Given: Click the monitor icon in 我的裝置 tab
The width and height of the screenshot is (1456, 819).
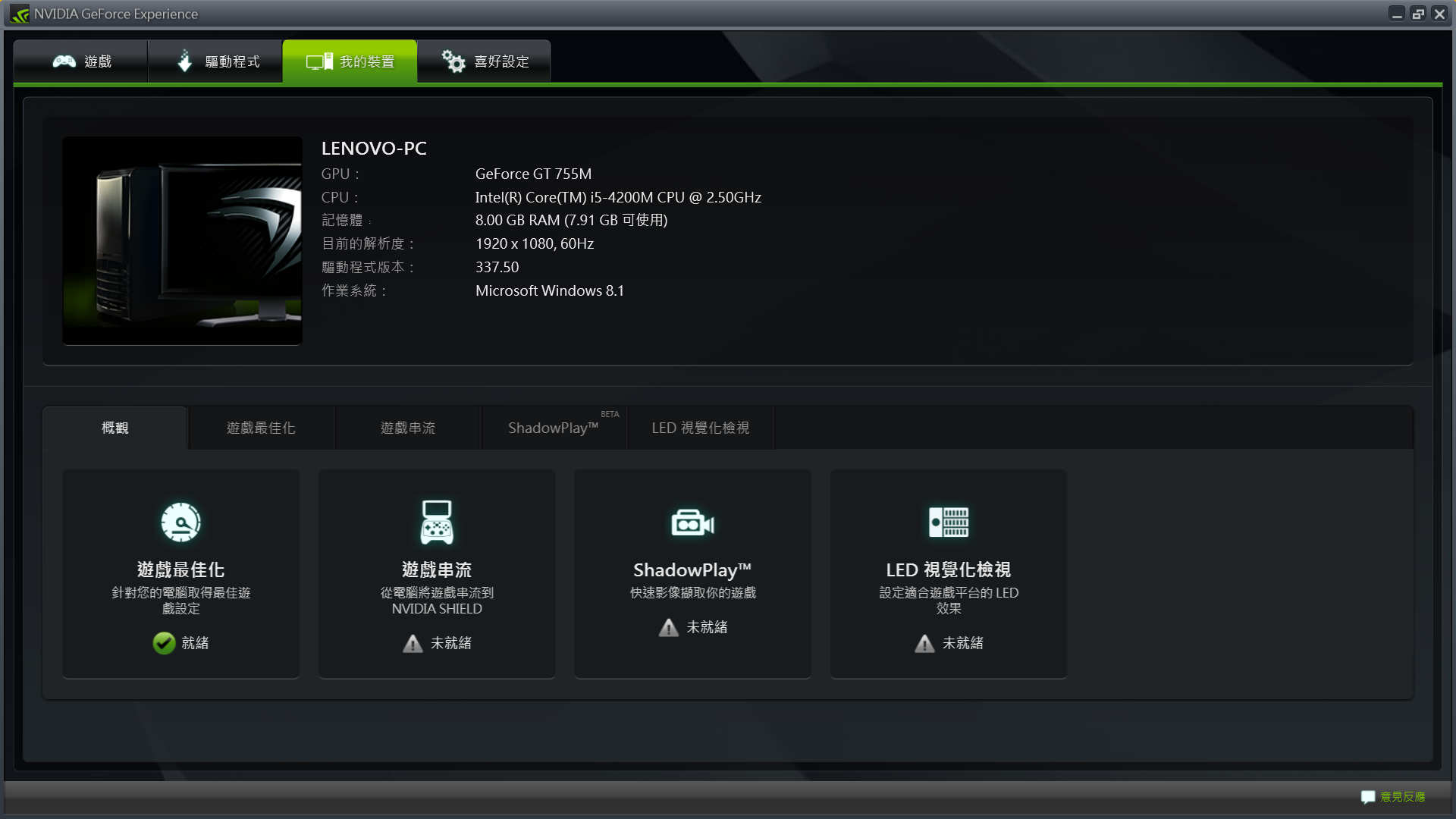Looking at the screenshot, I should 319,61.
